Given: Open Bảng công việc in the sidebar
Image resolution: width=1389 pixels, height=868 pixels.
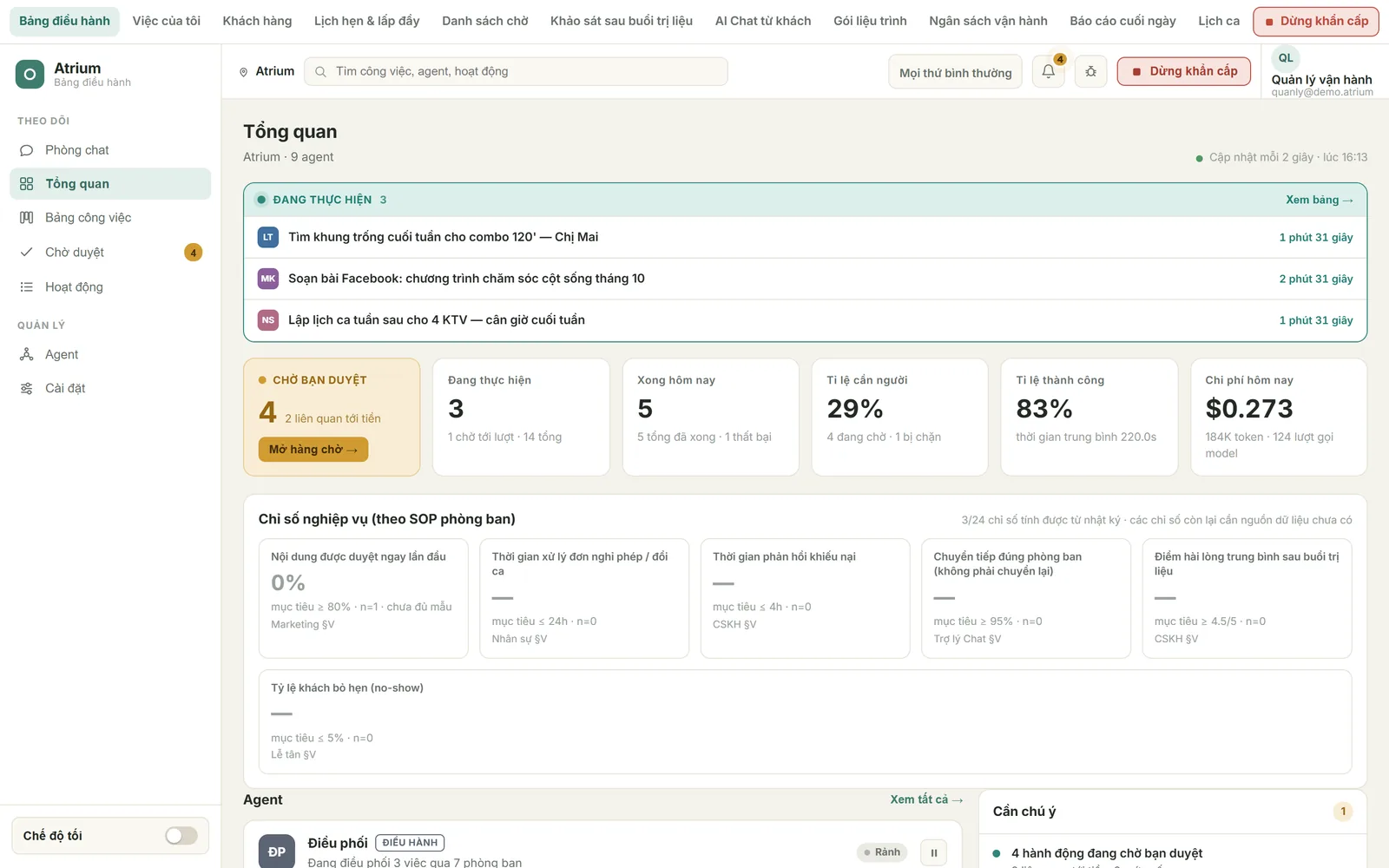Looking at the screenshot, I should [110, 218].
